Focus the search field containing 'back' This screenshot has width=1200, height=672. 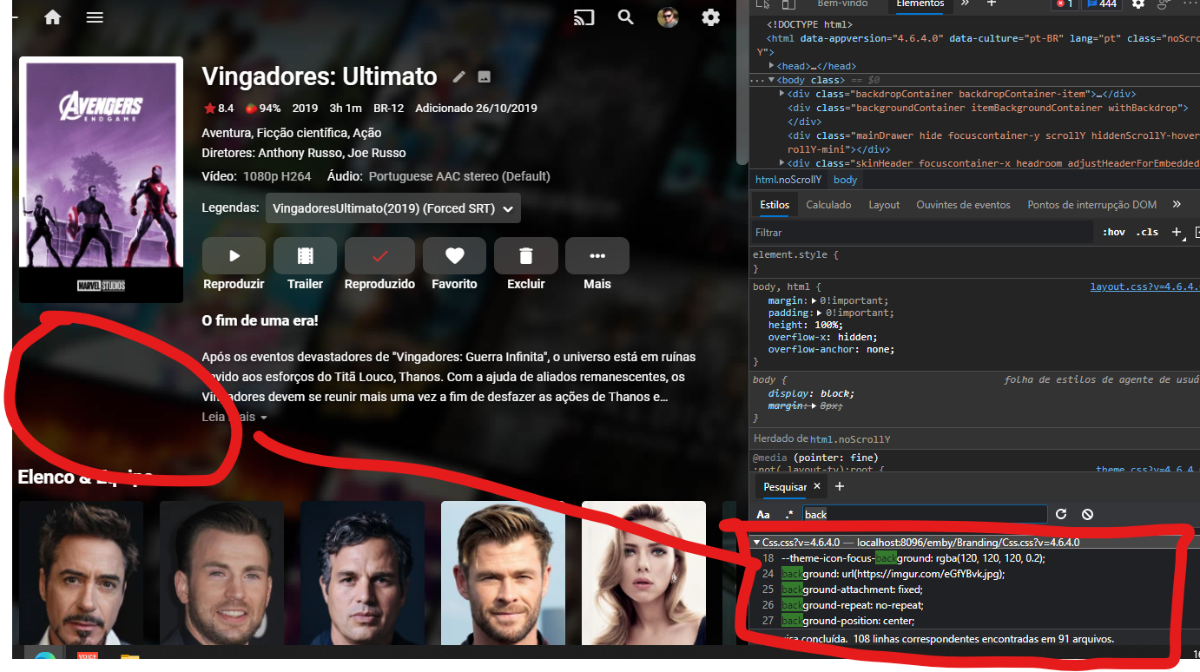tap(924, 514)
